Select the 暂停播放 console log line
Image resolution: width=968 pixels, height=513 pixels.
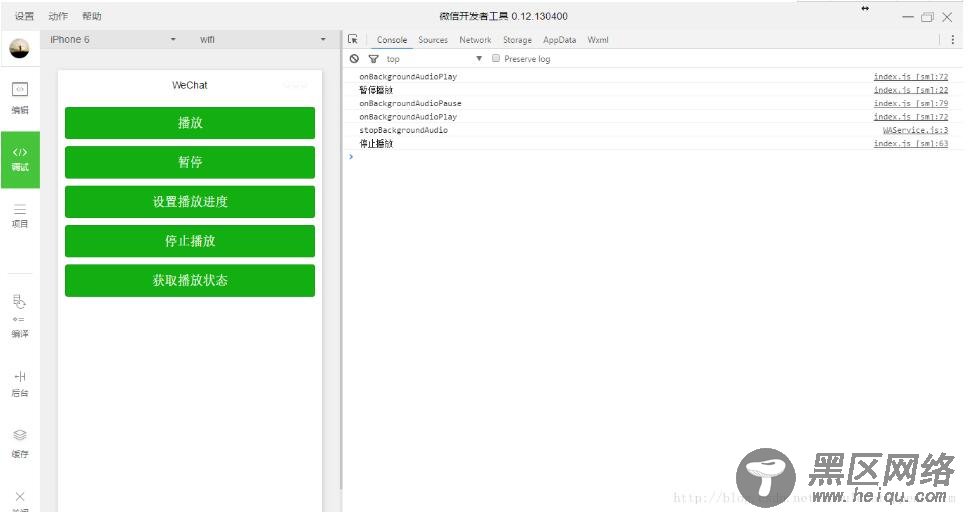tap(376, 90)
